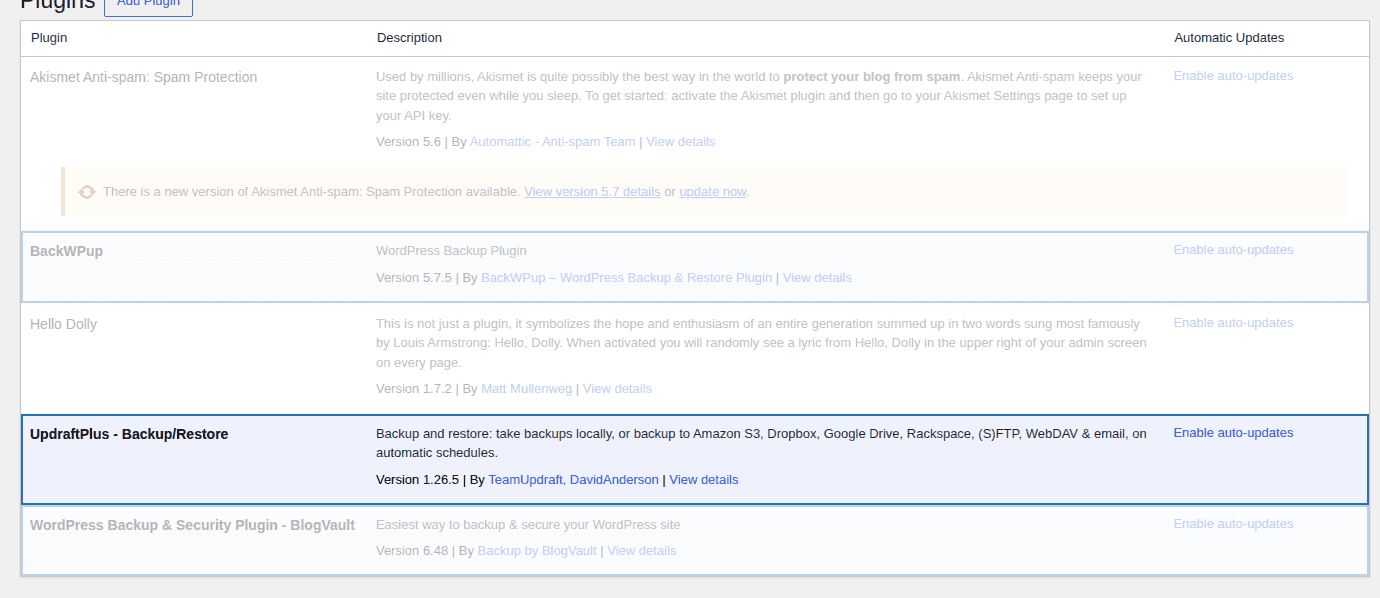
Task: View details of BlogVault plugin
Action: [x=642, y=551]
